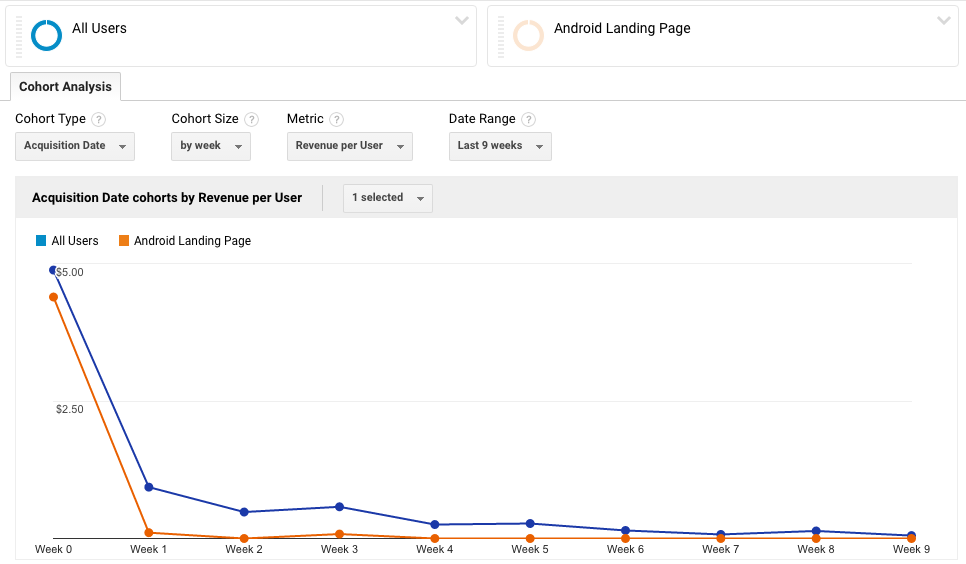
Task: Grab the Android Landing Page segment drag handle
Action: point(501,36)
